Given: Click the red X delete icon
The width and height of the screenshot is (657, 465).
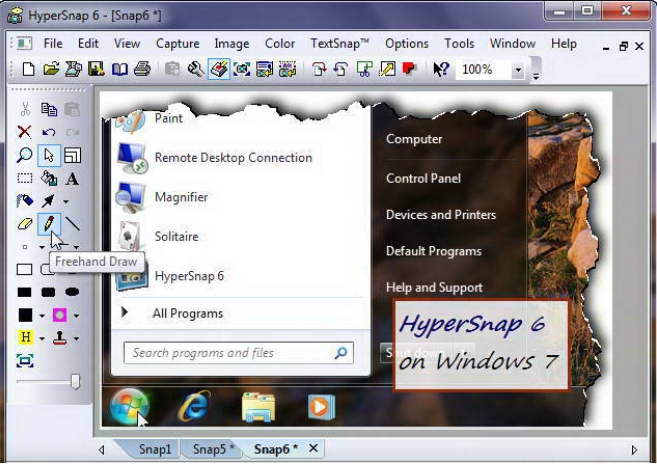Looking at the screenshot, I should point(24,132).
